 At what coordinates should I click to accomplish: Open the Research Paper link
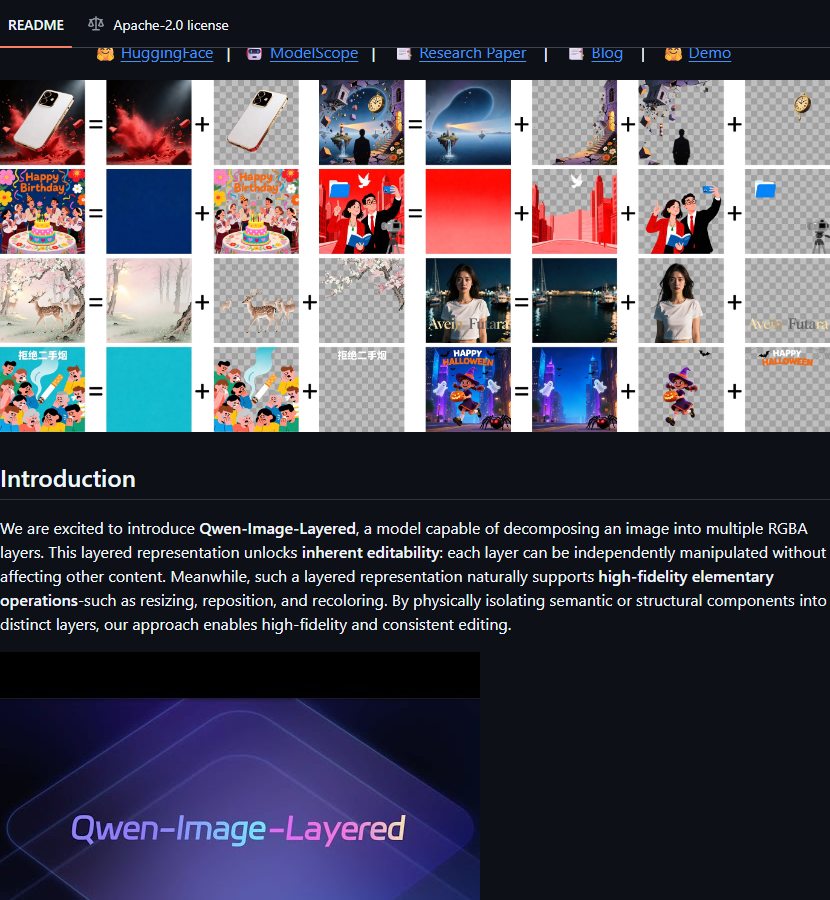tap(472, 53)
